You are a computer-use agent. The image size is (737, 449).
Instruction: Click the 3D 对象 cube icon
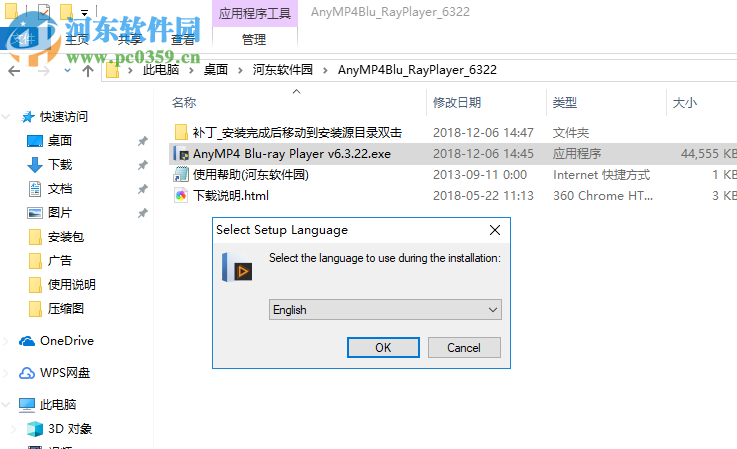(35, 429)
